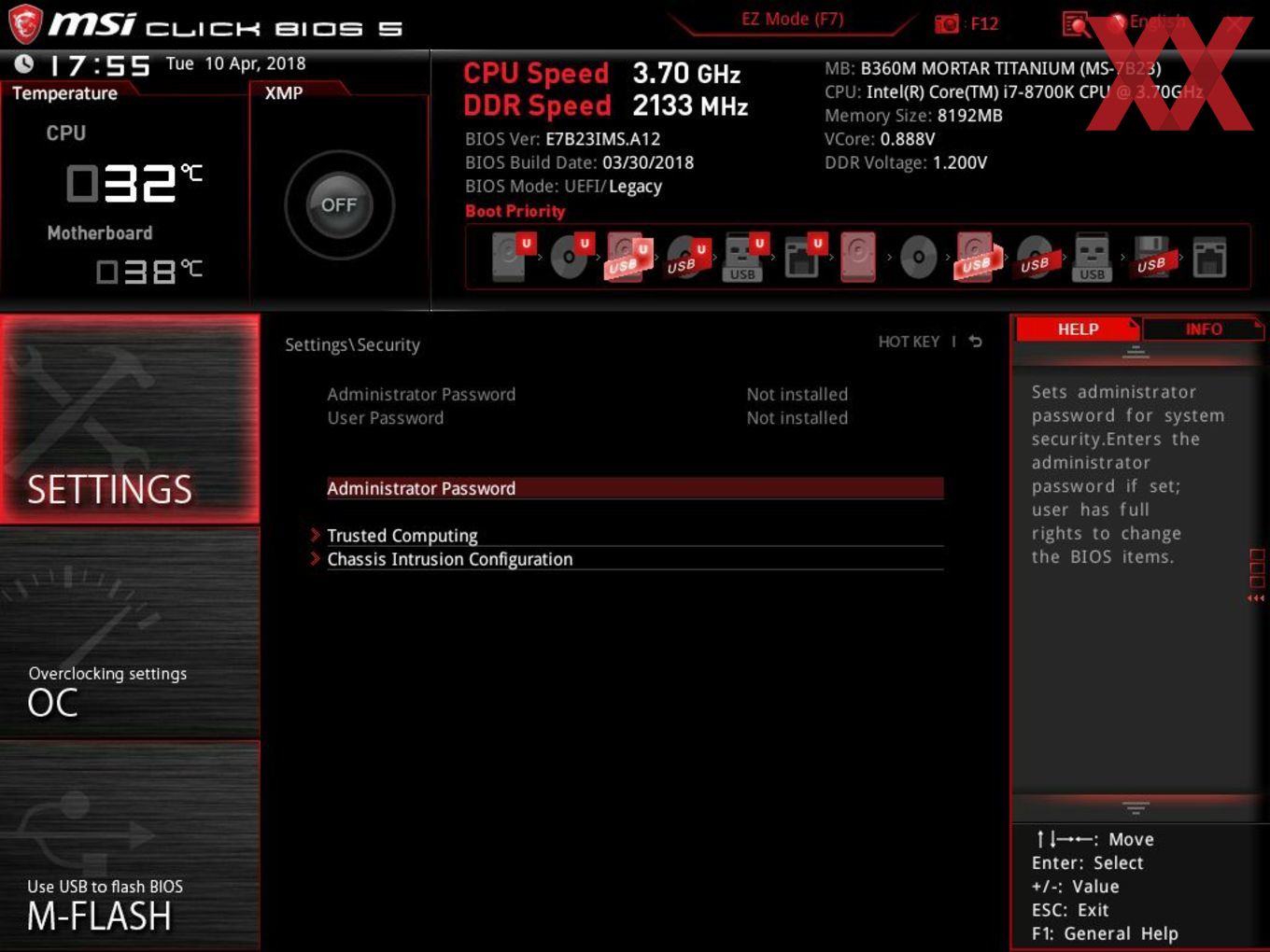Select the UEFI CD/DVD boot device icon
The image size is (1270, 952).
point(570,257)
